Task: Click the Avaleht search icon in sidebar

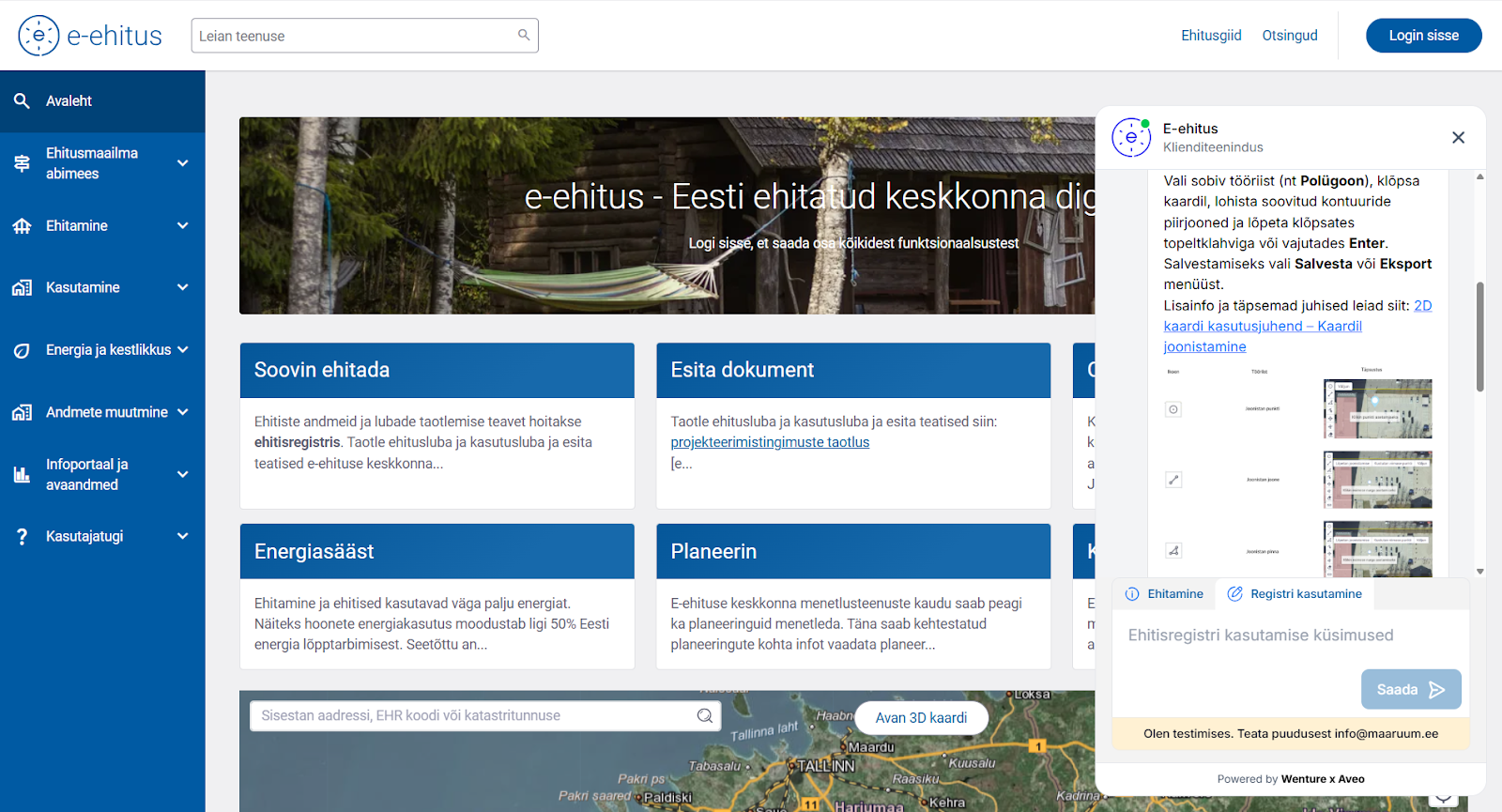Action: (x=22, y=100)
